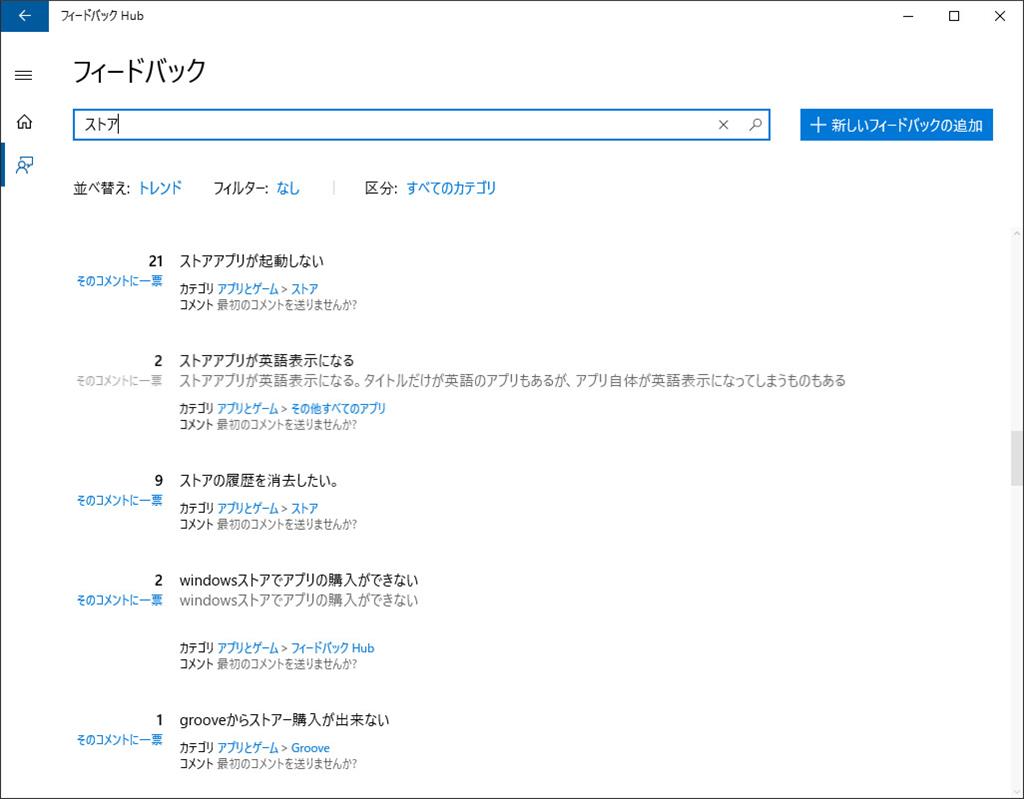Click ストア category under first feedback

[x=304, y=289]
